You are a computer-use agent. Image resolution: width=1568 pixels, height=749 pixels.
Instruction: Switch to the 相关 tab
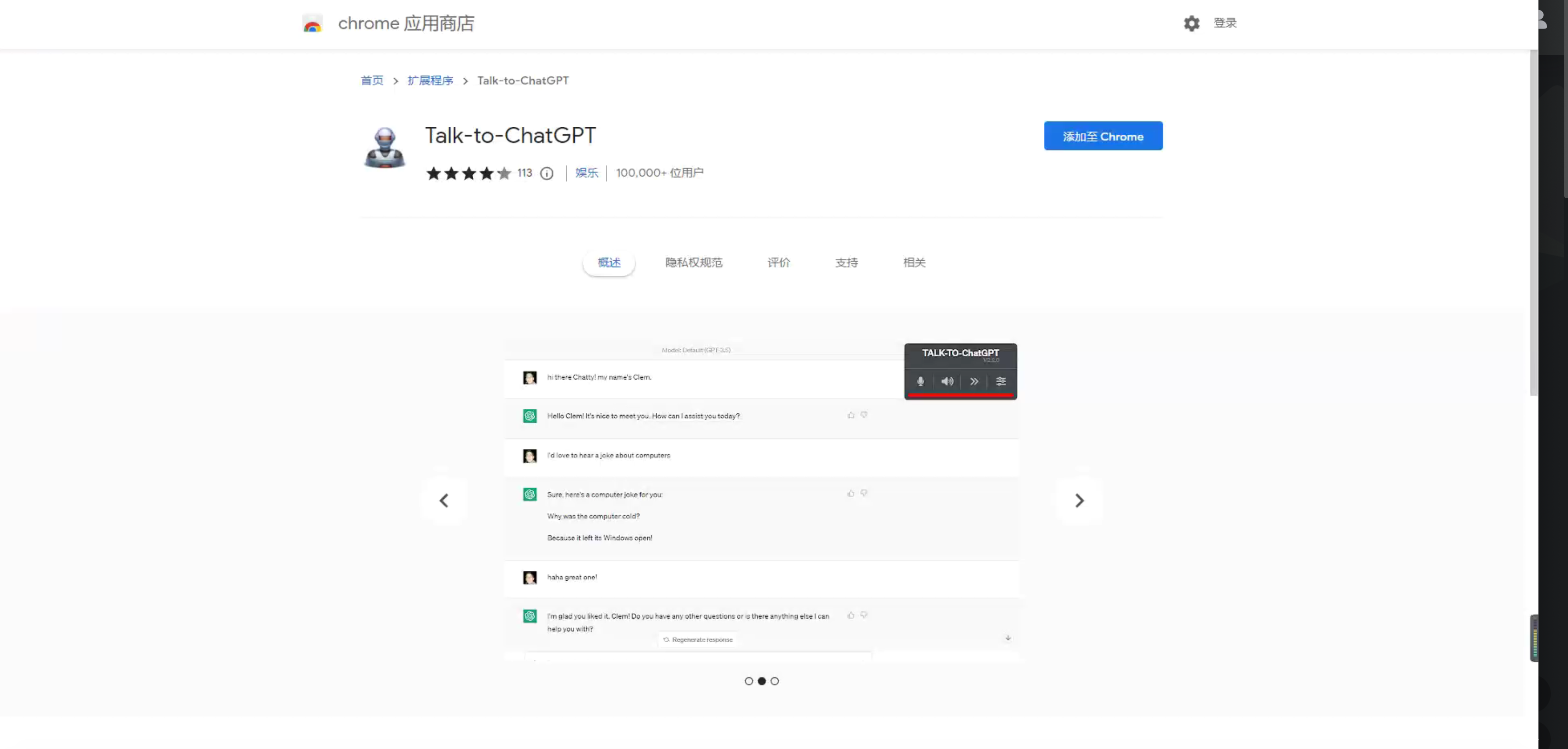(x=914, y=263)
